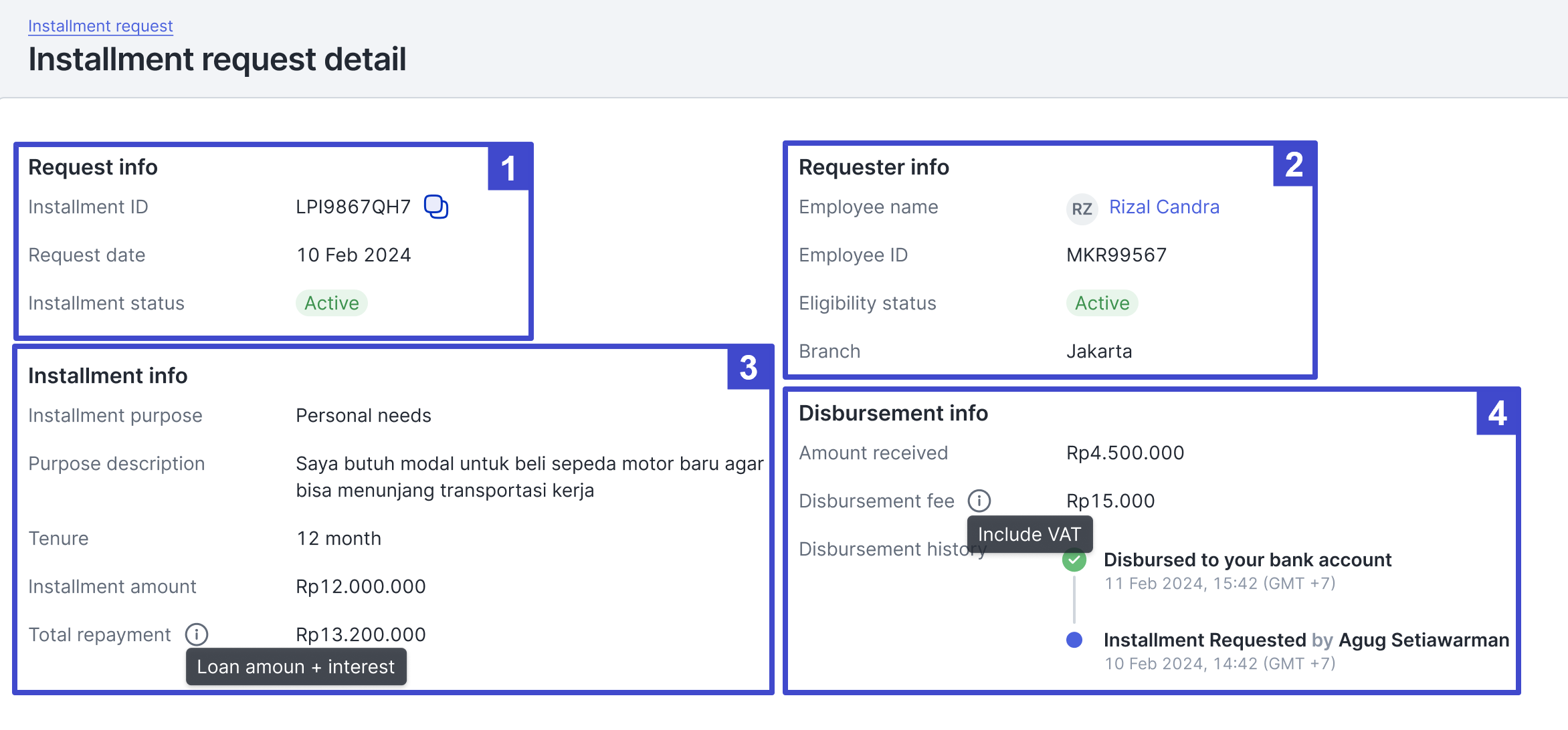Open Rizal Candra employee profile link
The height and width of the screenshot is (730, 1568).
click(x=1164, y=207)
